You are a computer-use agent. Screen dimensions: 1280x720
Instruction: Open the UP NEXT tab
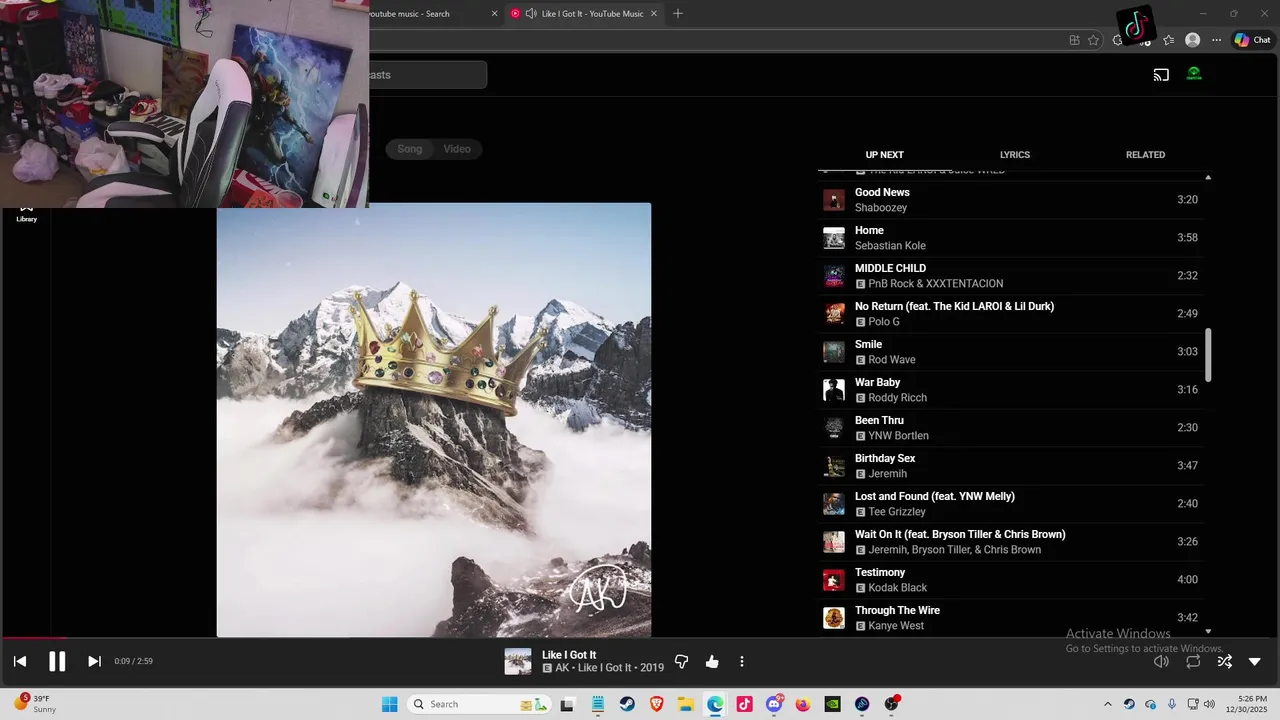[884, 155]
